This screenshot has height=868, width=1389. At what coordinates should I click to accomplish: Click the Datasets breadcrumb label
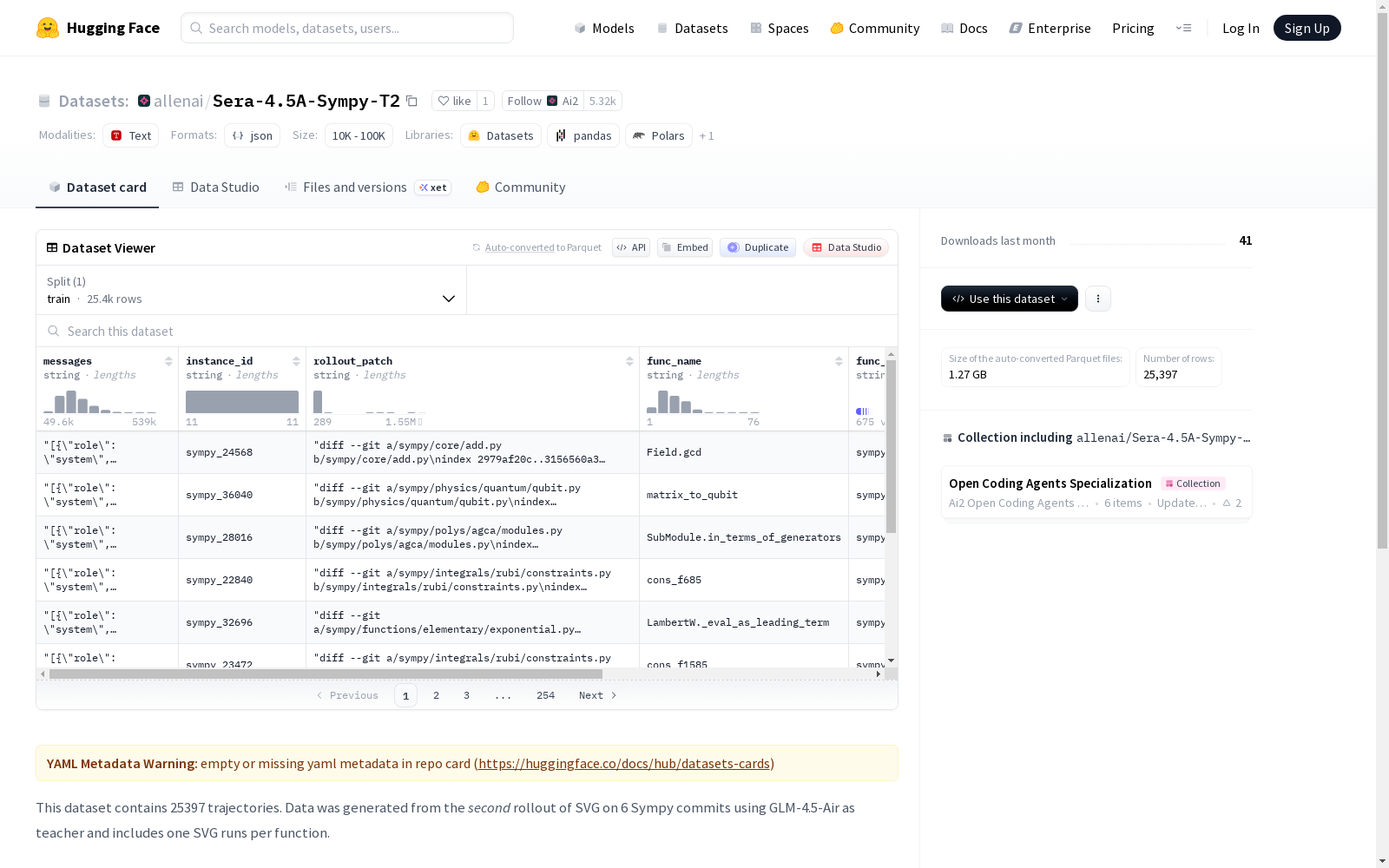point(93,101)
